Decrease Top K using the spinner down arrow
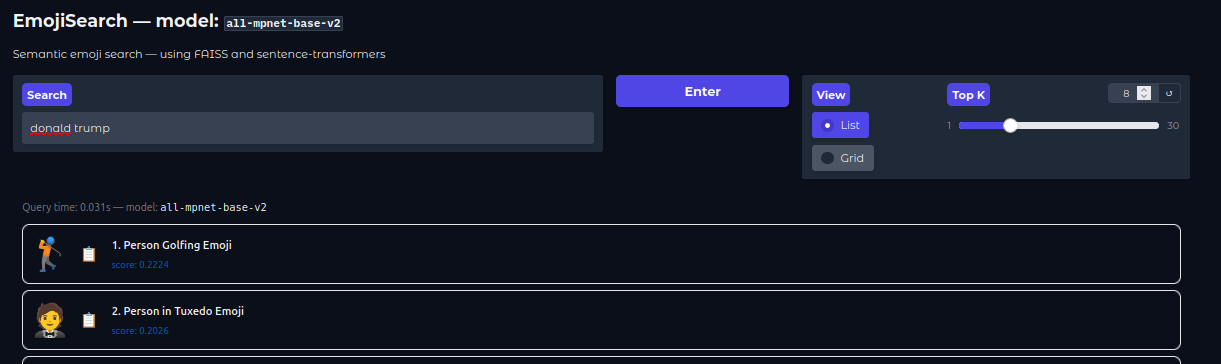The height and width of the screenshot is (364, 1221). click(x=1144, y=96)
